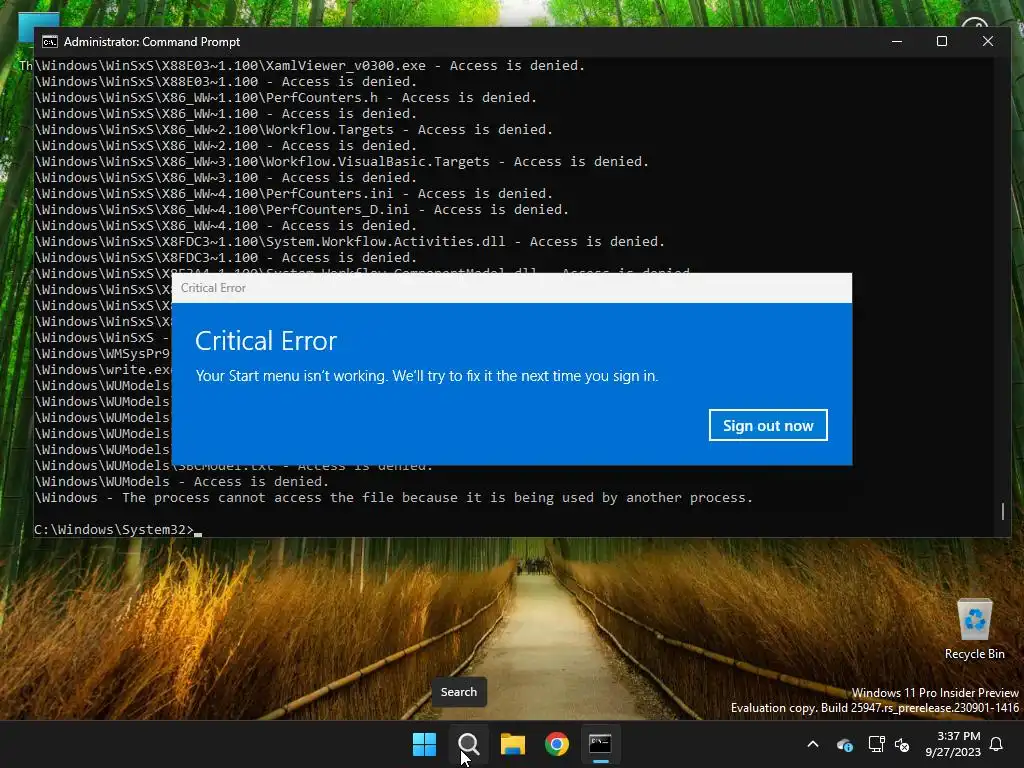Open the notification bell
The image size is (1024, 768).
[997, 744]
